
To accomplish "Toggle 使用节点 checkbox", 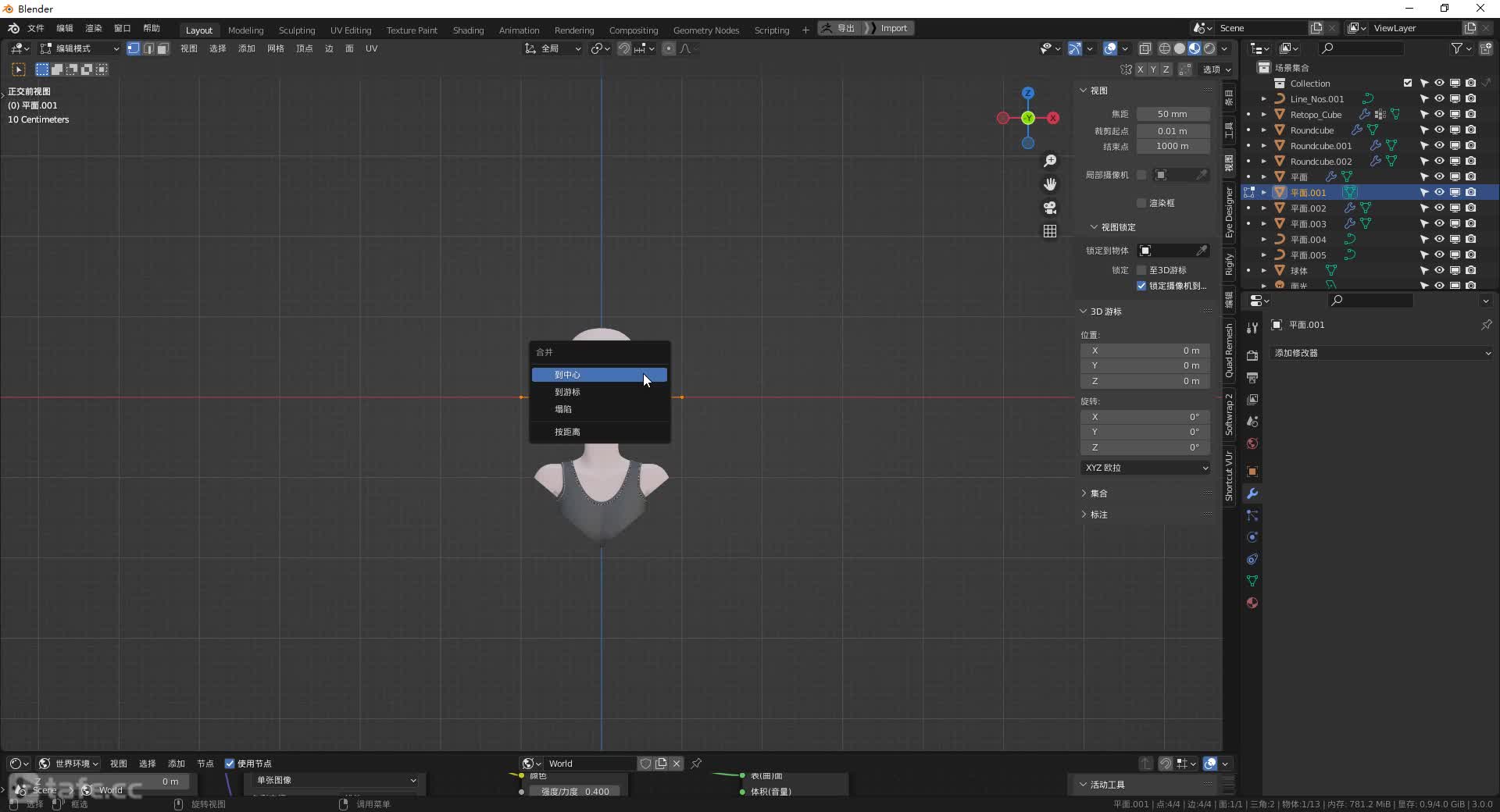I will point(230,764).
